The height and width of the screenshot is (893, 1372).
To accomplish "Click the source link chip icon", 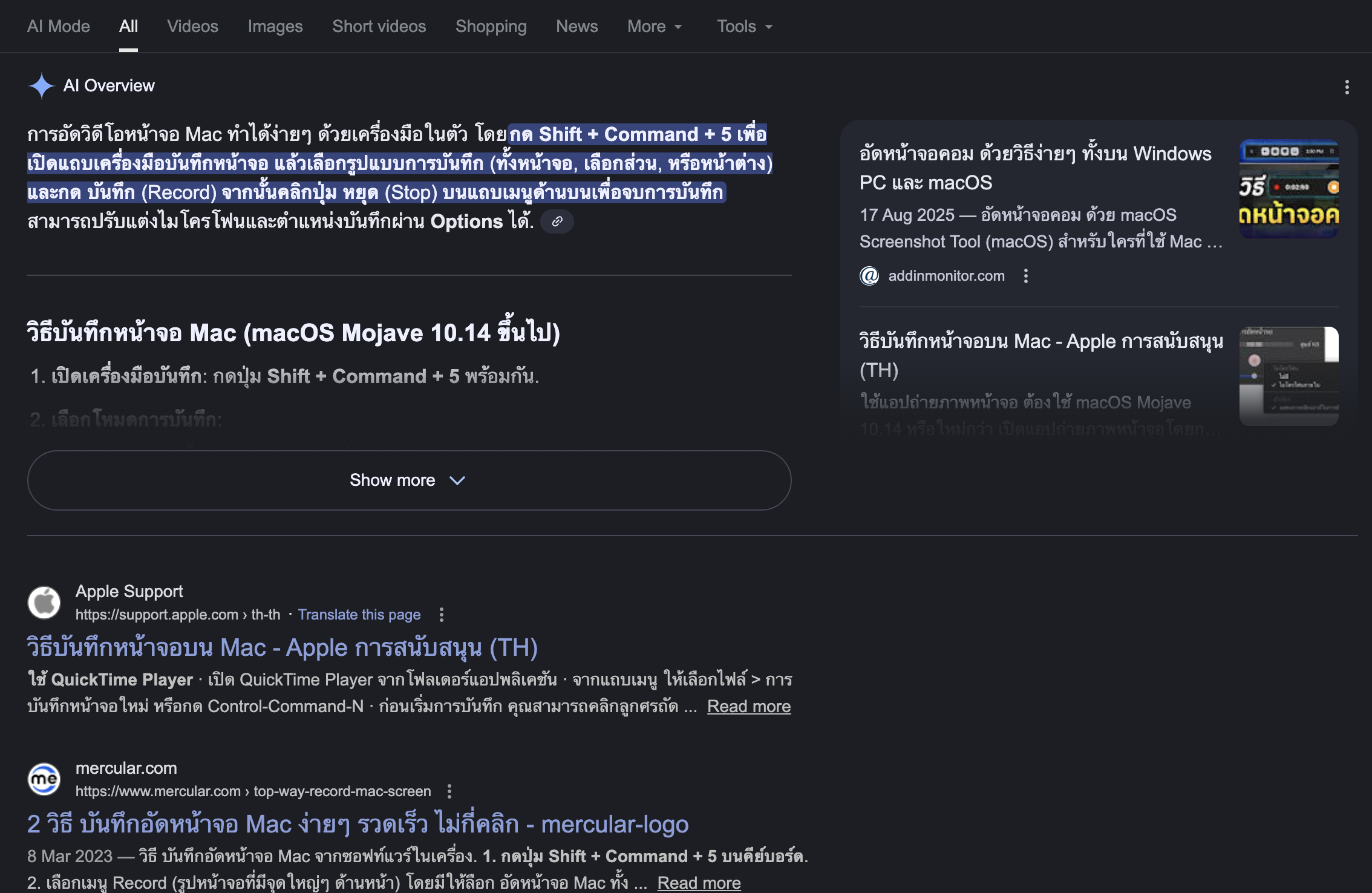I will 557,221.
